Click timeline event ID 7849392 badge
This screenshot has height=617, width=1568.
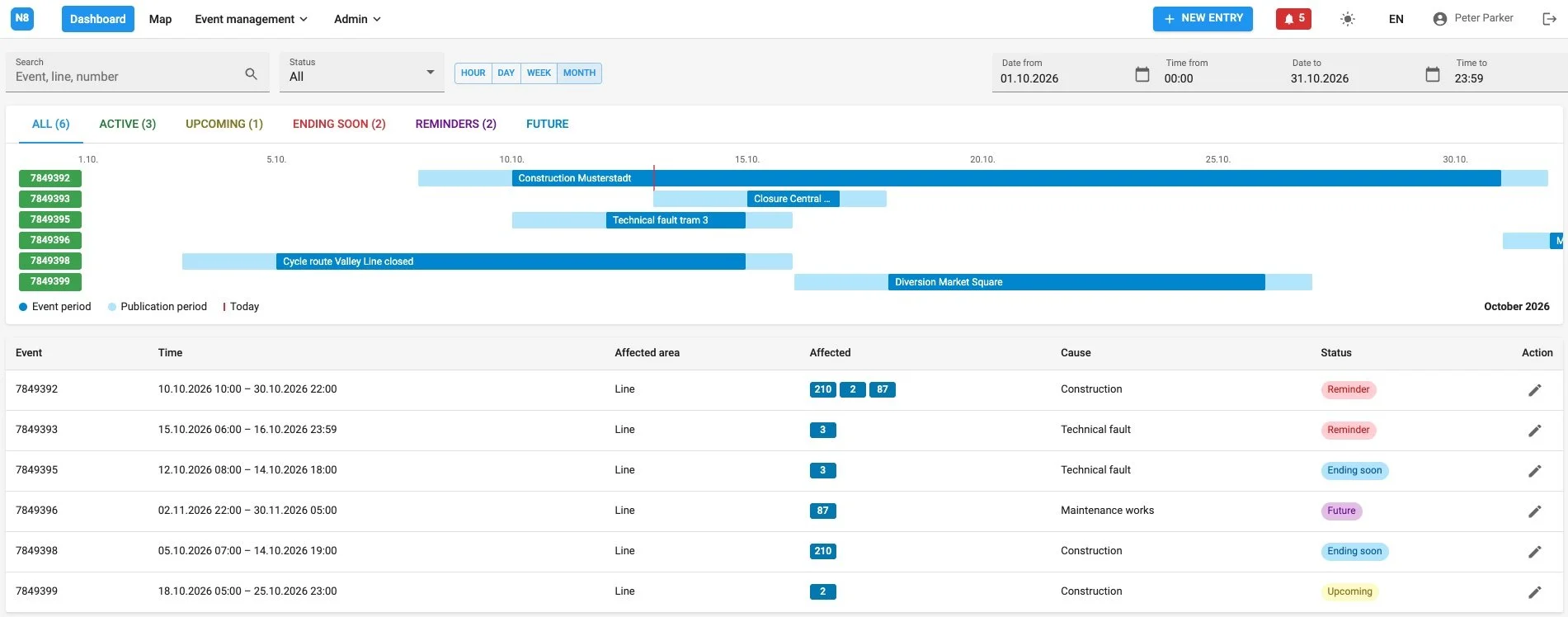[50, 178]
